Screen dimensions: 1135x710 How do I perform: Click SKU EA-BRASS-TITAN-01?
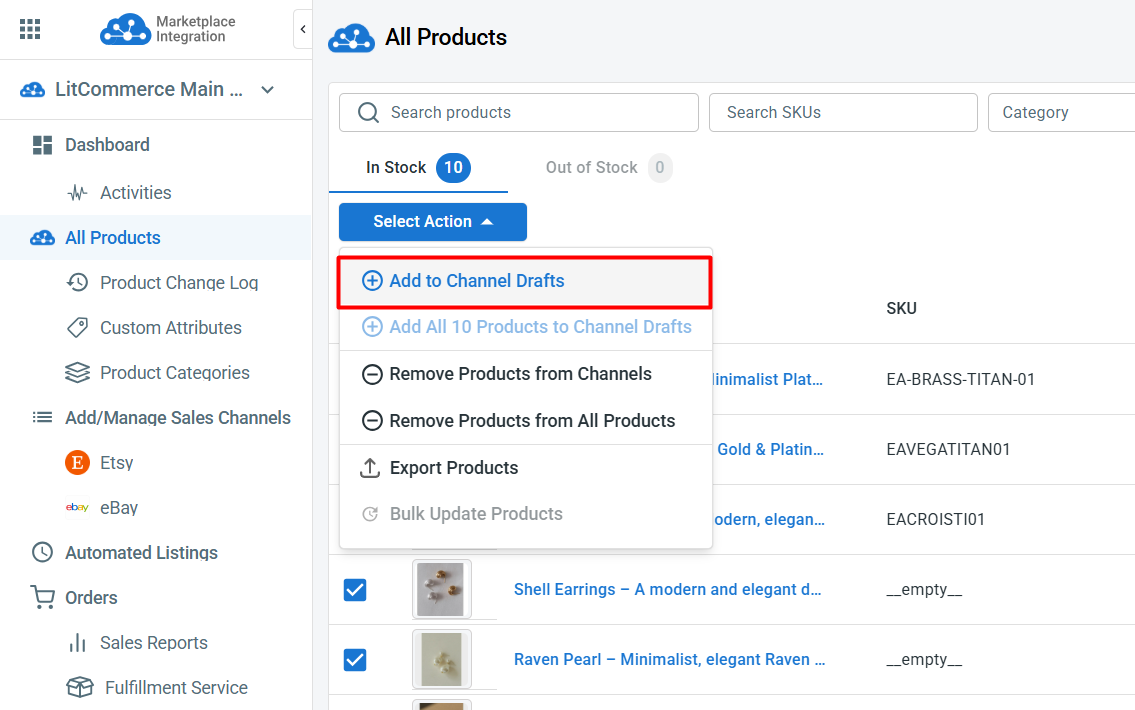point(961,379)
